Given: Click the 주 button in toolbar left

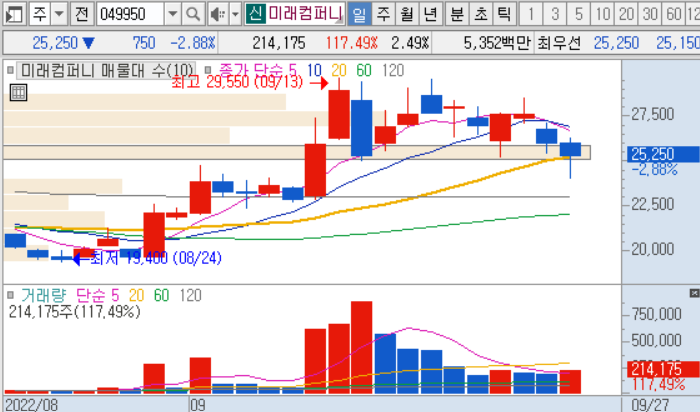Looking at the screenshot, I should coord(40,14).
